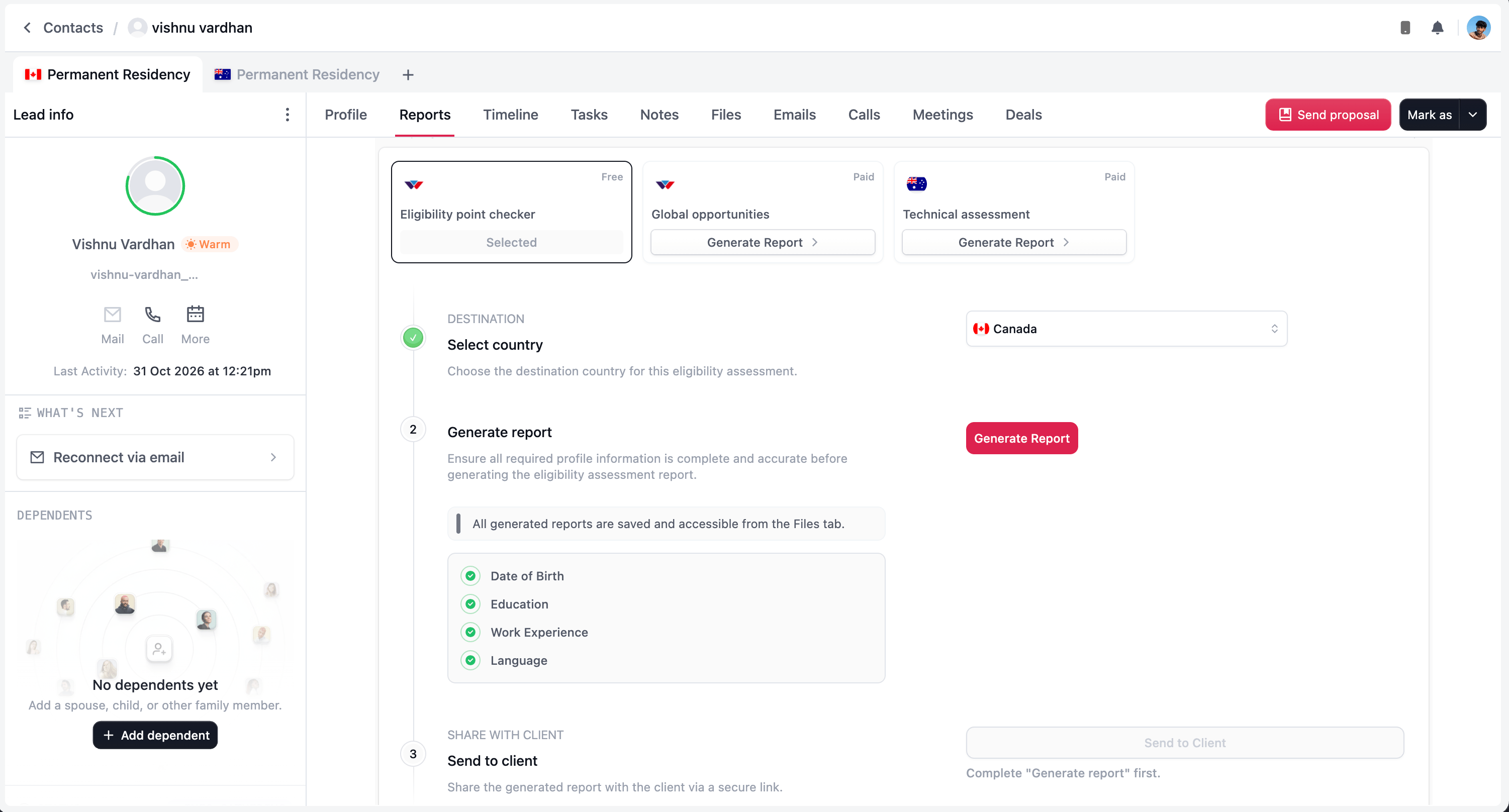Click the Work Experience green check icon
The height and width of the screenshot is (812, 1509).
coord(470,632)
